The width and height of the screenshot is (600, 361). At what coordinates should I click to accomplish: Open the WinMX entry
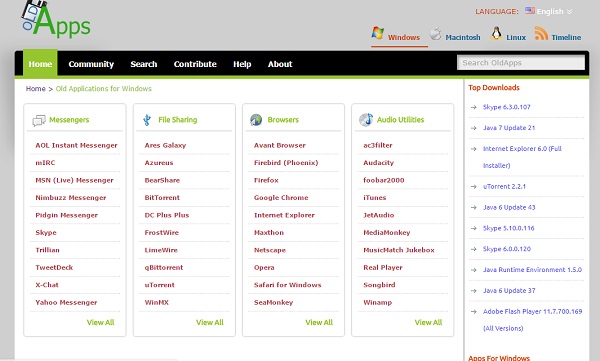click(x=157, y=302)
